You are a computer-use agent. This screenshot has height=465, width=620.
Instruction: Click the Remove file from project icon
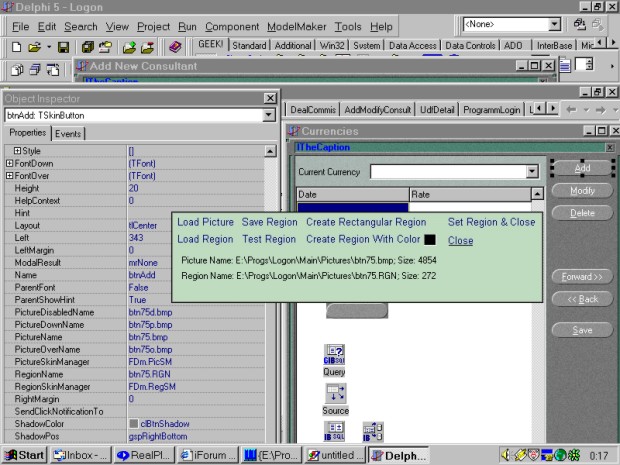click(x=147, y=47)
